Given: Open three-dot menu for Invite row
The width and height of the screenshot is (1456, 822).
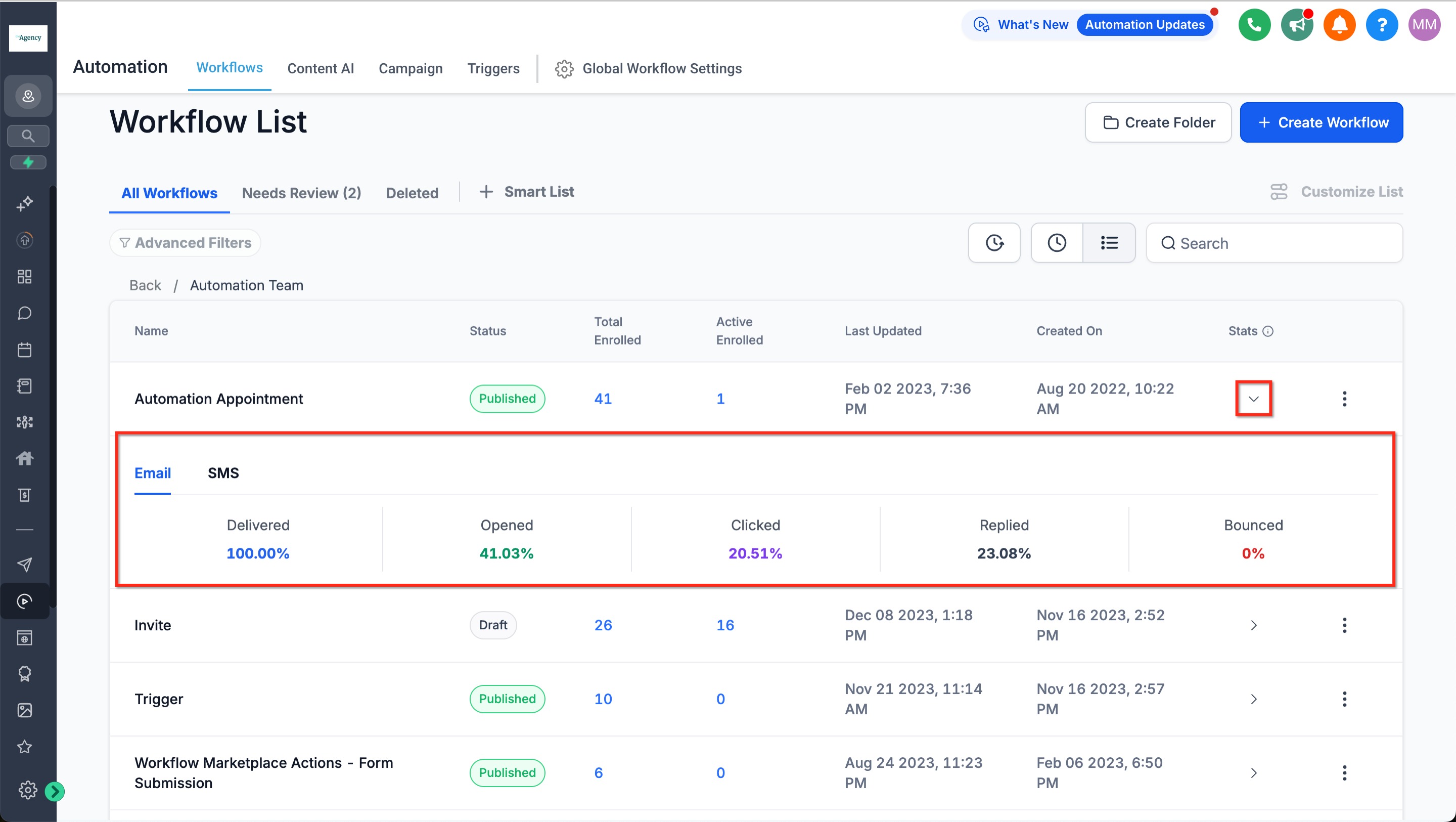Looking at the screenshot, I should (x=1344, y=625).
